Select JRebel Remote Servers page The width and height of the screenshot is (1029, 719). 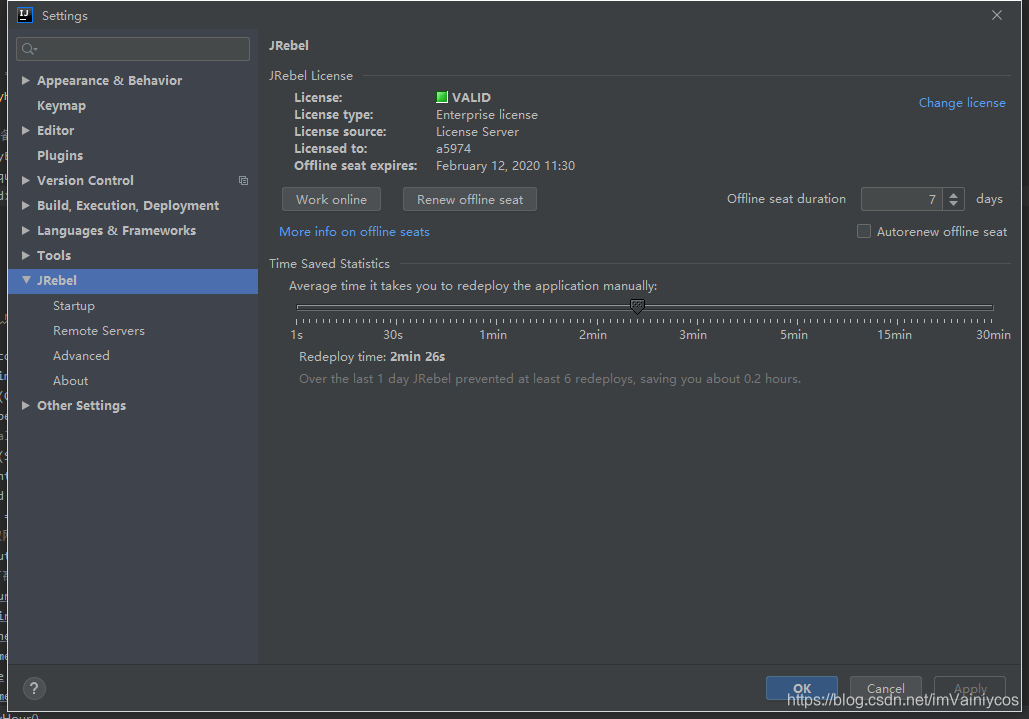[x=98, y=331]
